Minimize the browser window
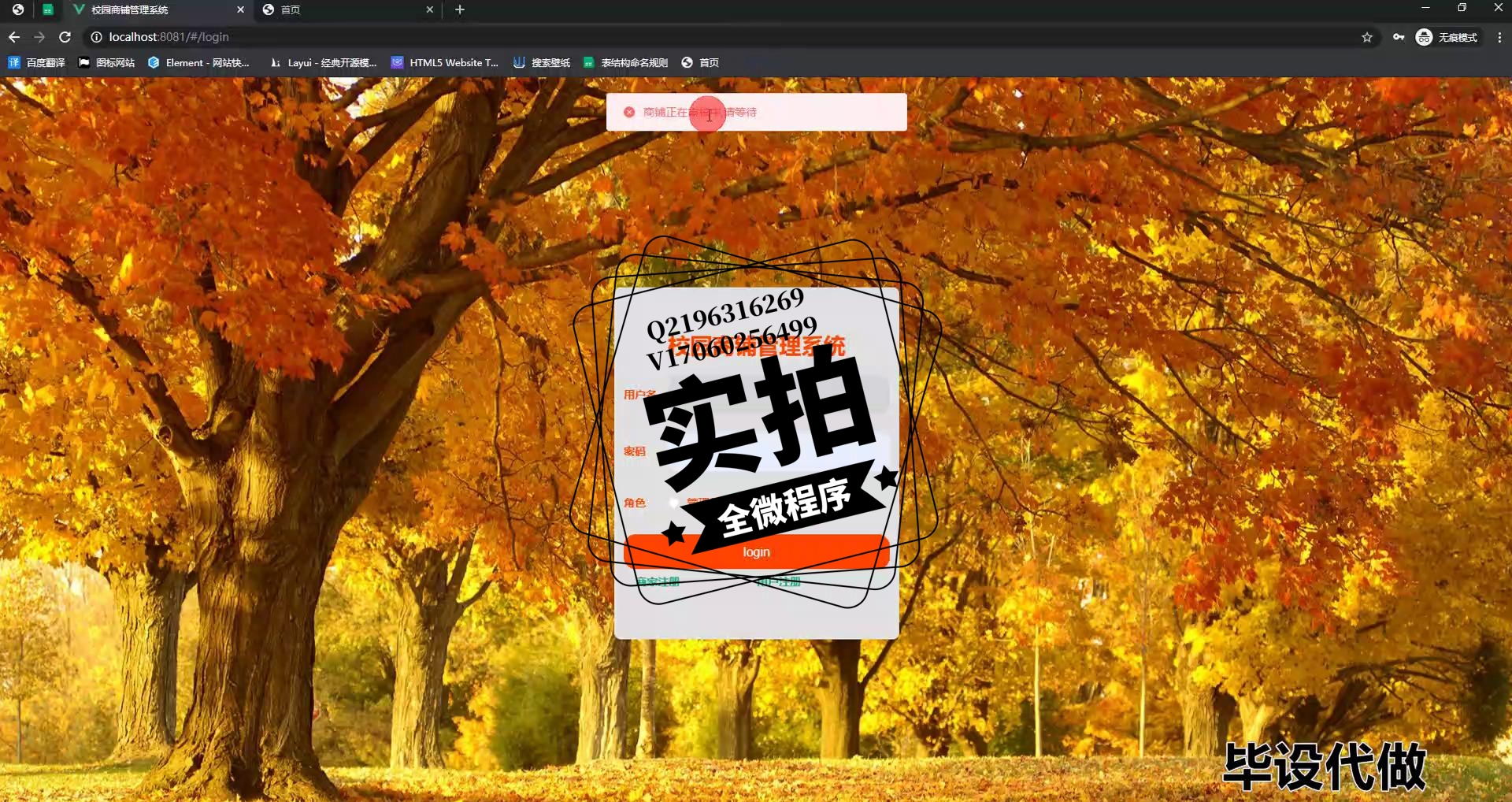Screen dimensions: 1512x802 coord(1425,8)
